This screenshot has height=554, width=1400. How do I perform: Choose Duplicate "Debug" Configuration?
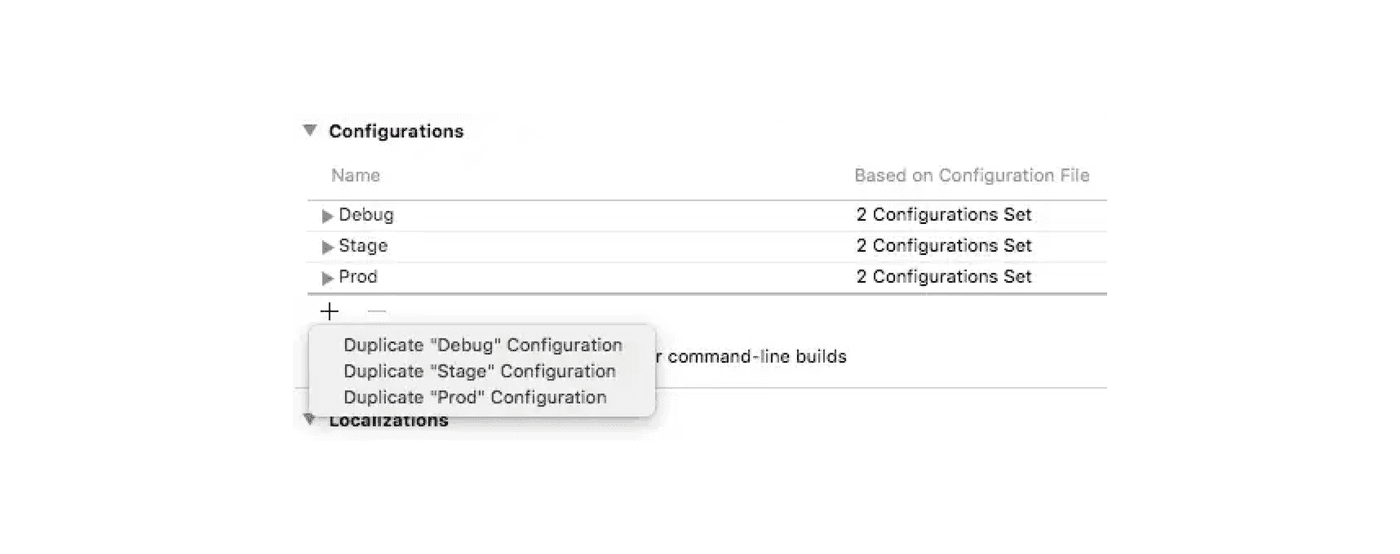tap(483, 345)
